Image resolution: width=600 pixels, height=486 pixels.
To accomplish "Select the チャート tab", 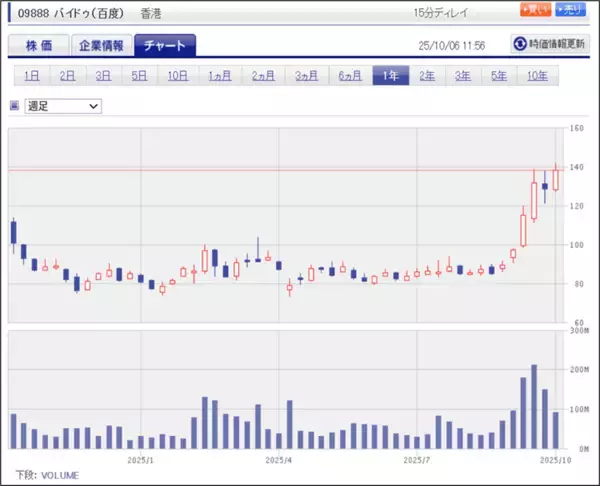I will (x=165, y=46).
